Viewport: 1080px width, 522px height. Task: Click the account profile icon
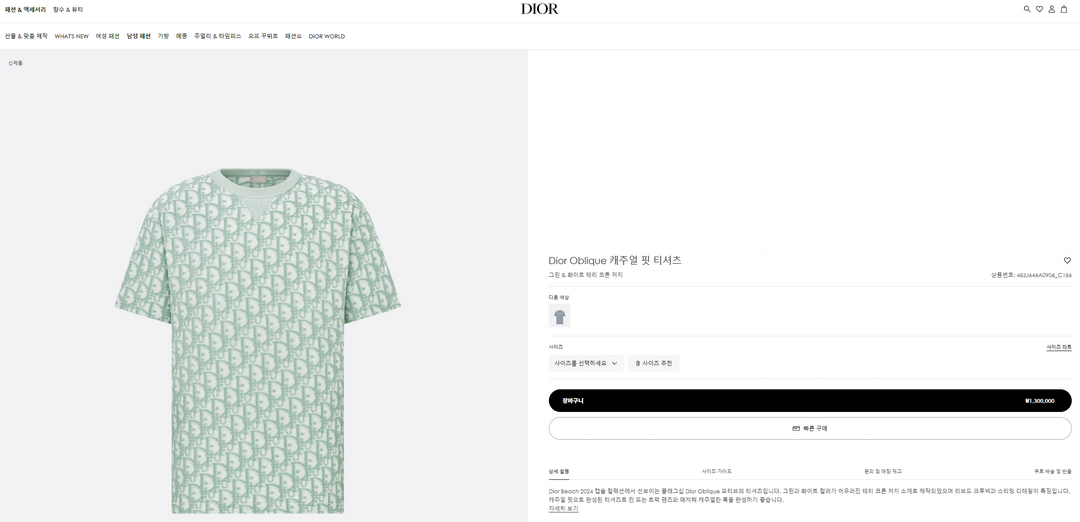[x=1051, y=9]
